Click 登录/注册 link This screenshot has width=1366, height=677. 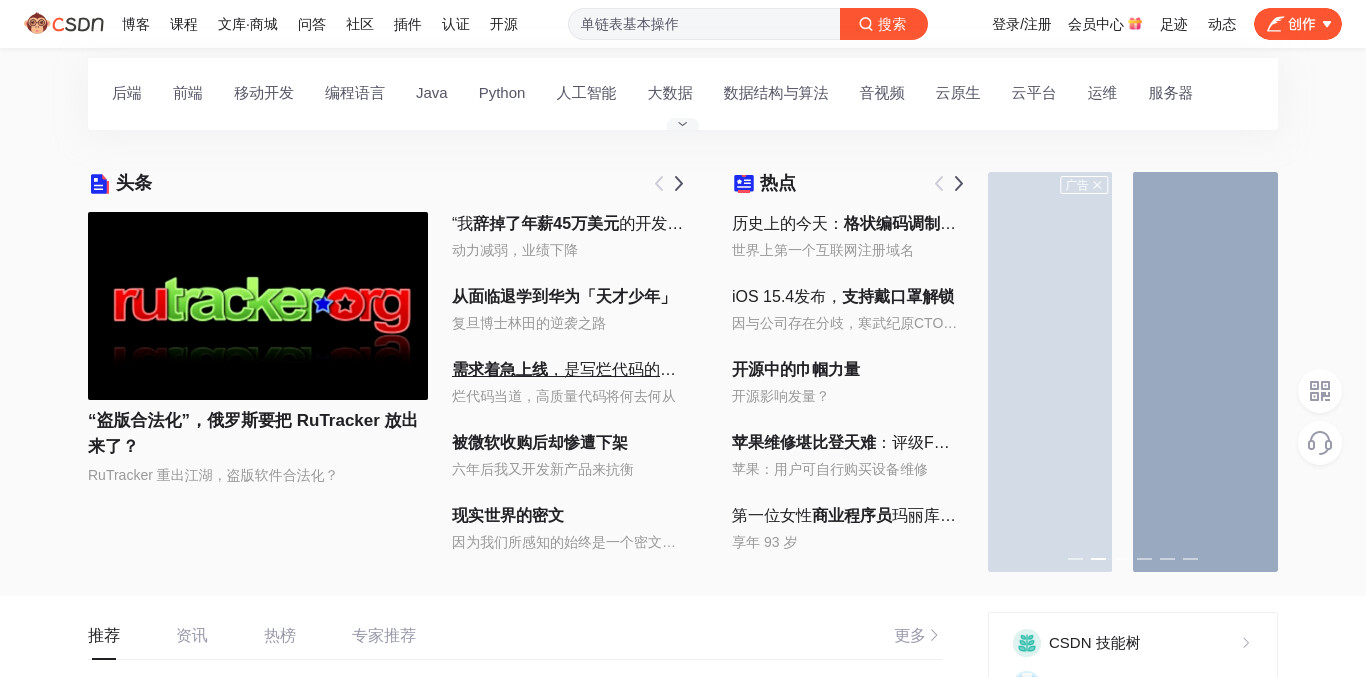tap(1022, 24)
